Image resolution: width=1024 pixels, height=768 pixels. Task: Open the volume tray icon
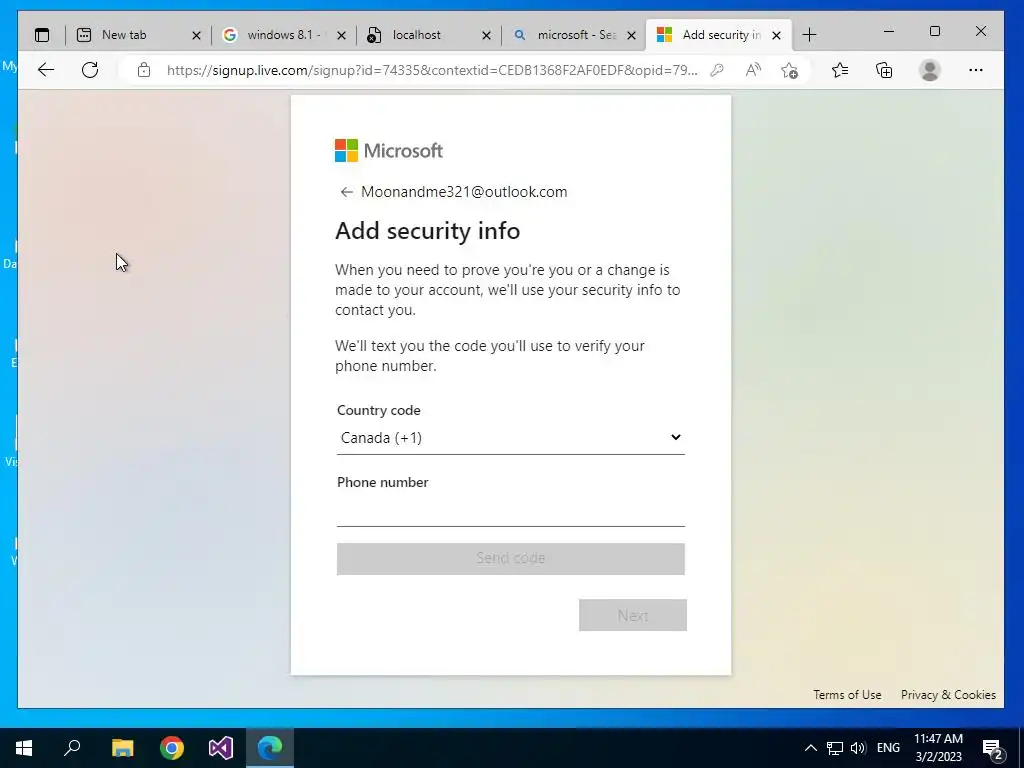coord(858,748)
